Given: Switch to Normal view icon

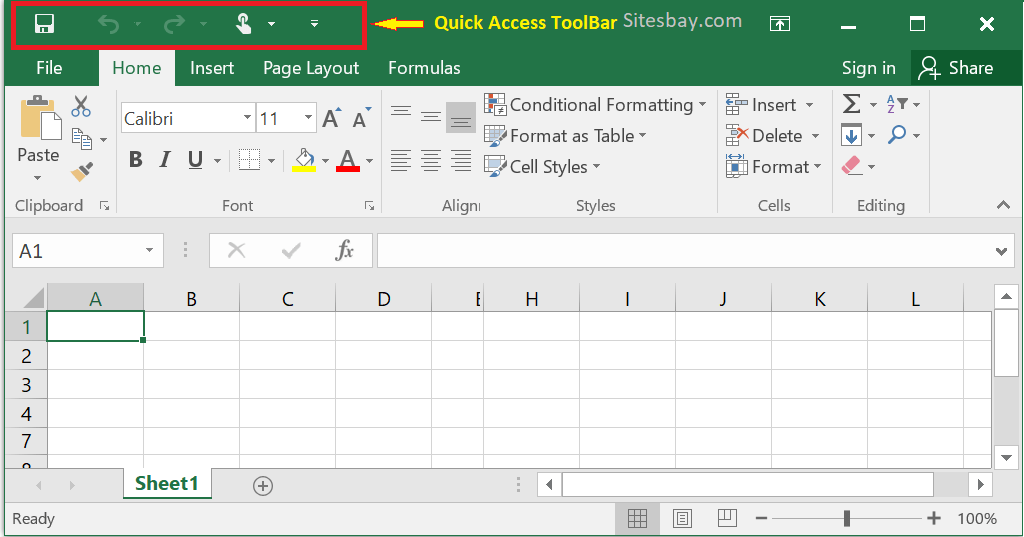Looking at the screenshot, I should tap(637, 519).
